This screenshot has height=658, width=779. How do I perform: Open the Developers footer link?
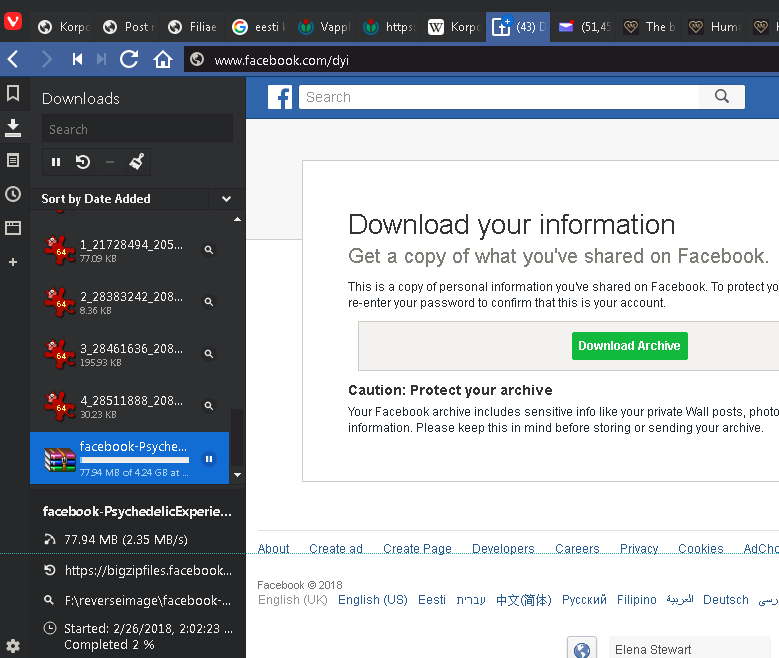[503, 548]
